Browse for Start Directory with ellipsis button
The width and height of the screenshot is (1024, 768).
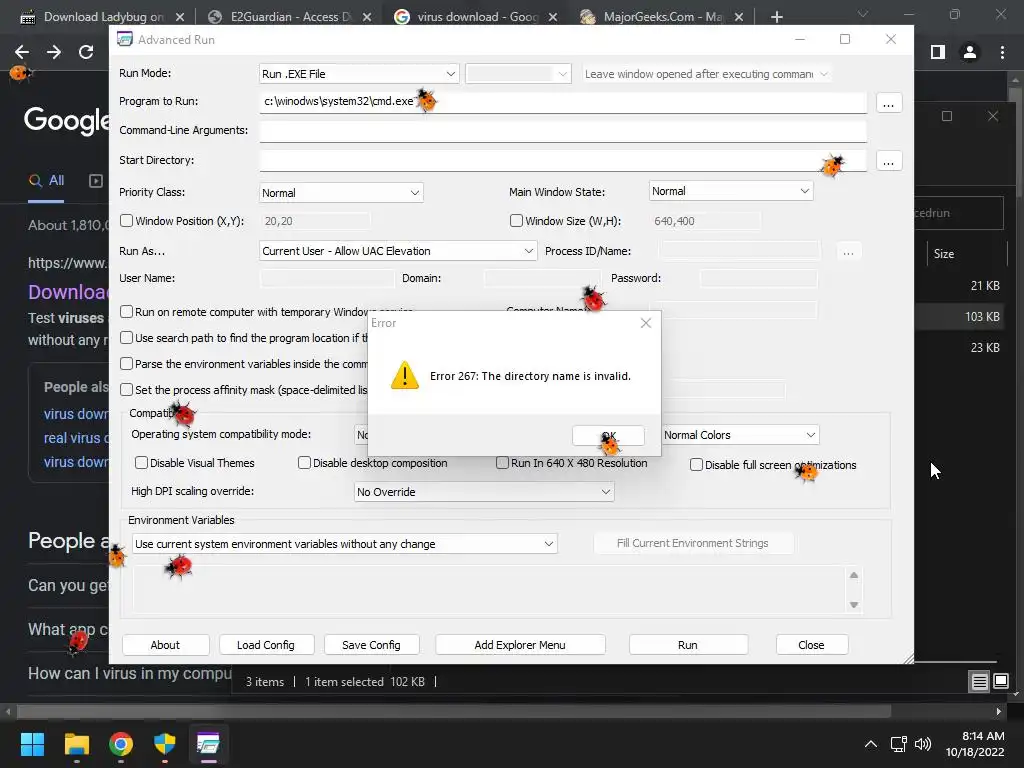click(888, 161)
